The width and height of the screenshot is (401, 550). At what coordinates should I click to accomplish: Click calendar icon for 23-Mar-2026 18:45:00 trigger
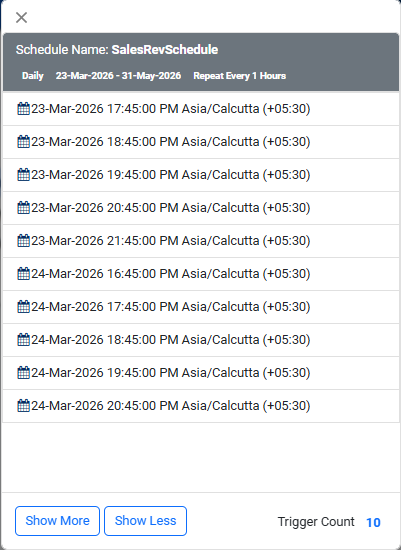24,141
